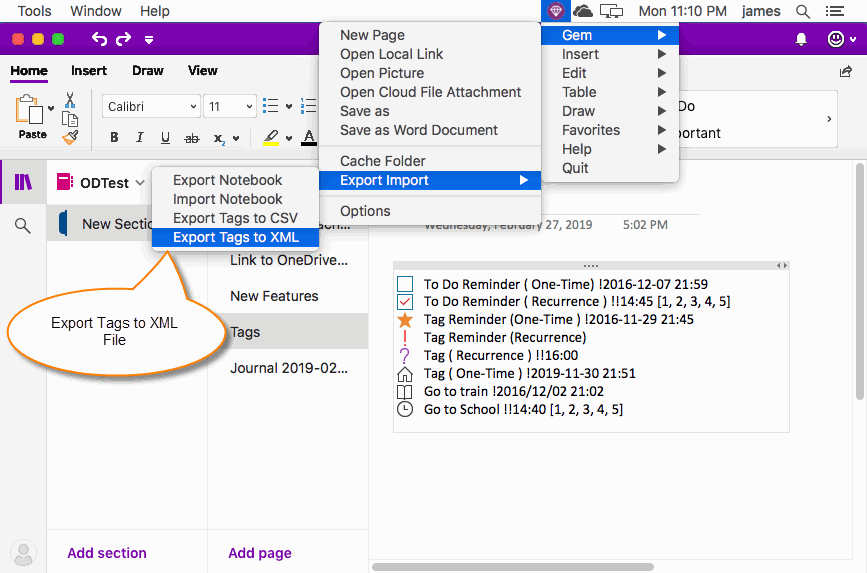The height and width of the screenshot is (573, 867).
Task: Click clock tag on Go to School
Action: [405, 410]
